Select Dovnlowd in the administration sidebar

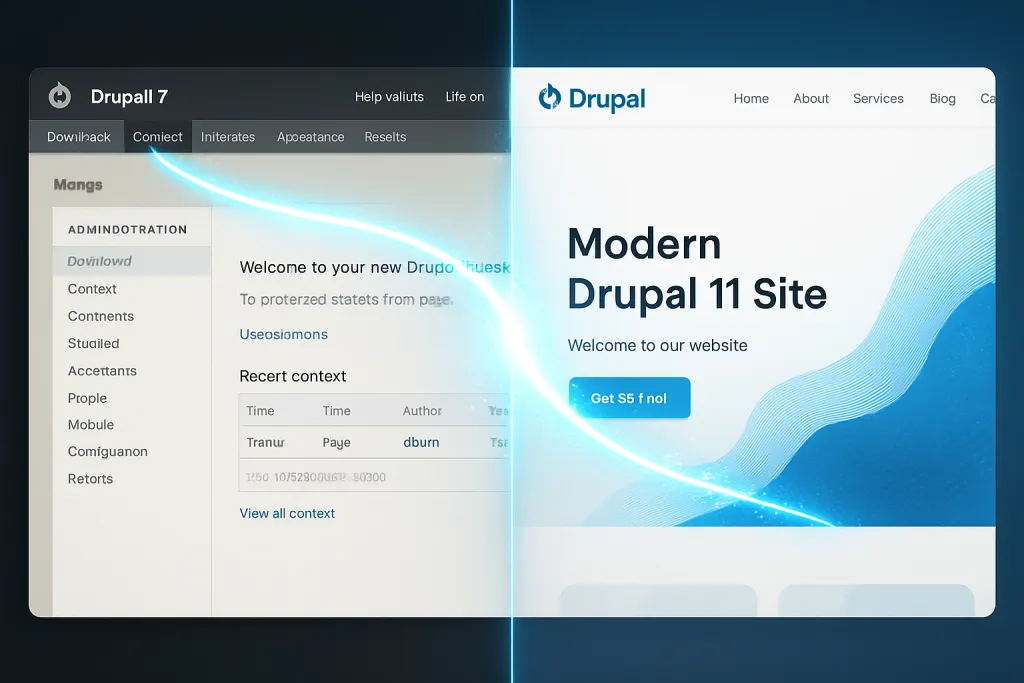click(x=132, y=261)
